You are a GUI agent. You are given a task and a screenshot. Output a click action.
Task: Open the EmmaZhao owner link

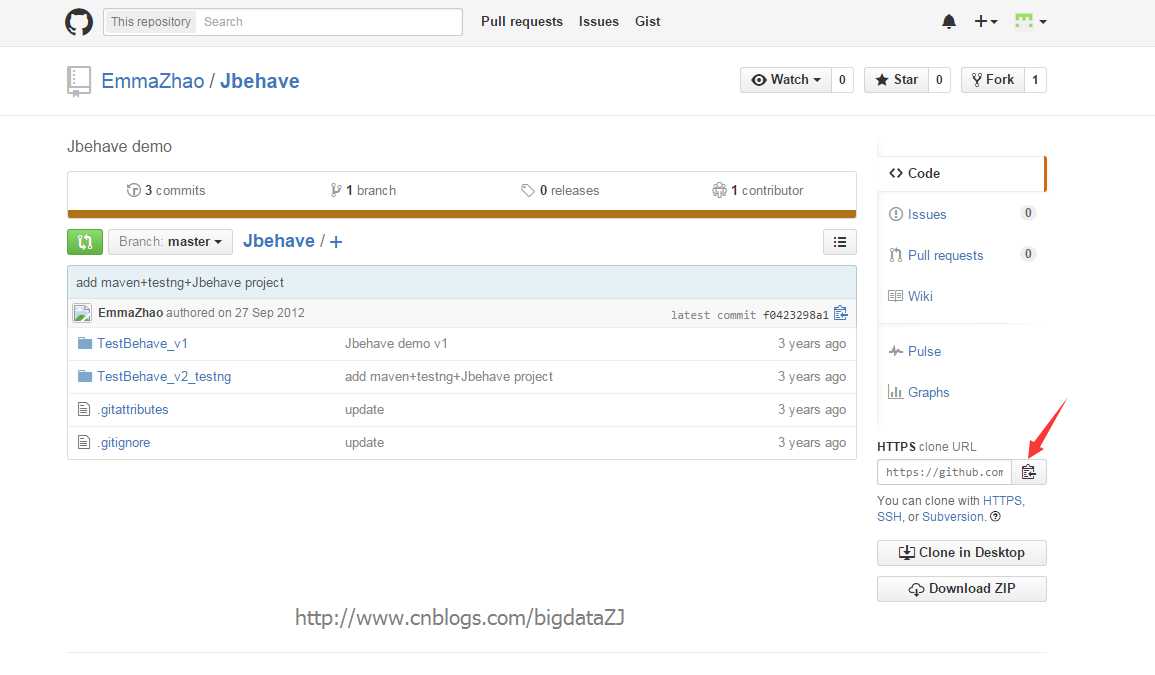point(152,81)
